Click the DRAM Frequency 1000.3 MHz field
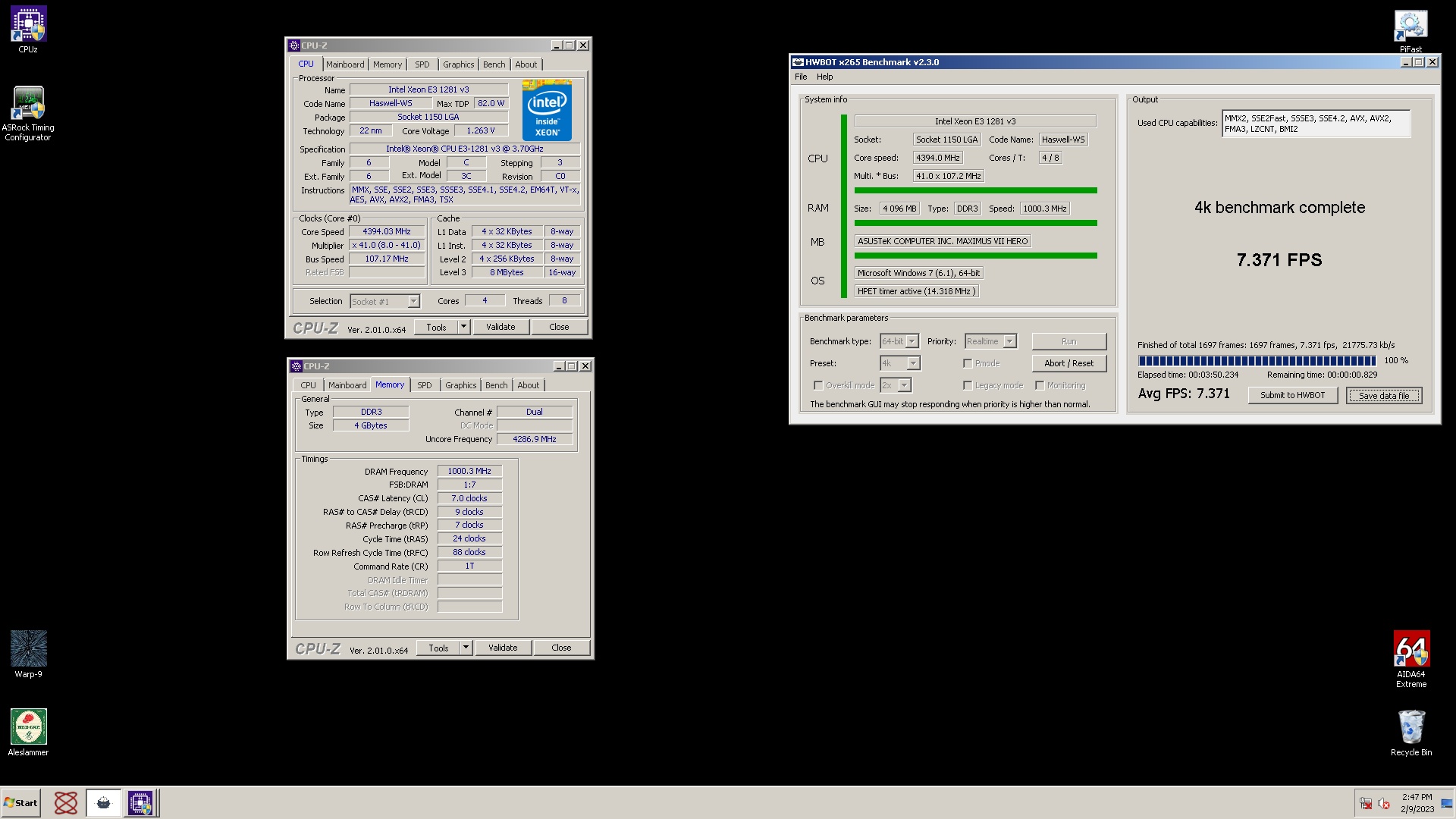Viewport: 1456px width, 819px height. (x=469, y=471)
